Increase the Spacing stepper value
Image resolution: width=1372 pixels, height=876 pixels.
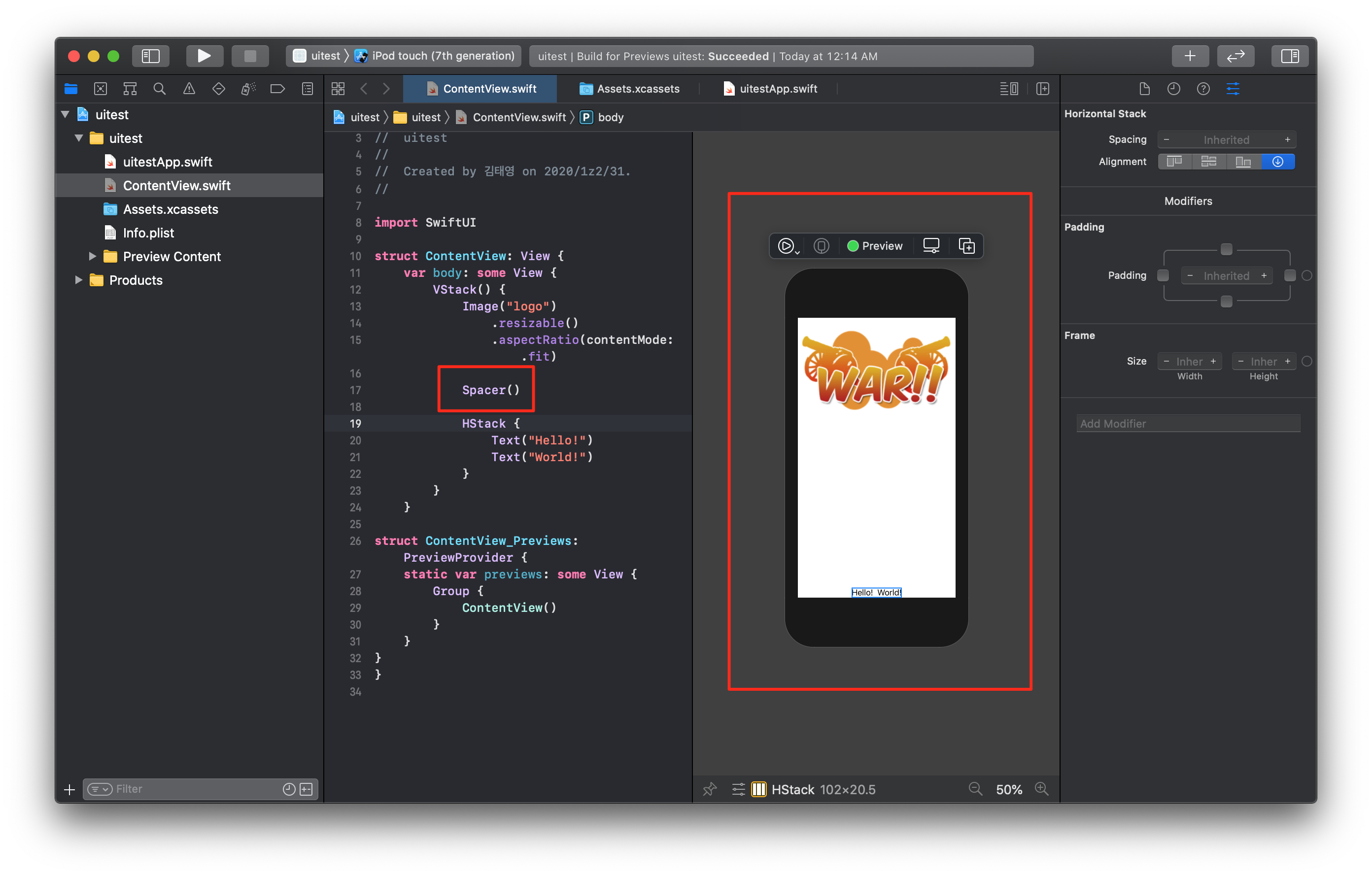tap(1287, 139)
